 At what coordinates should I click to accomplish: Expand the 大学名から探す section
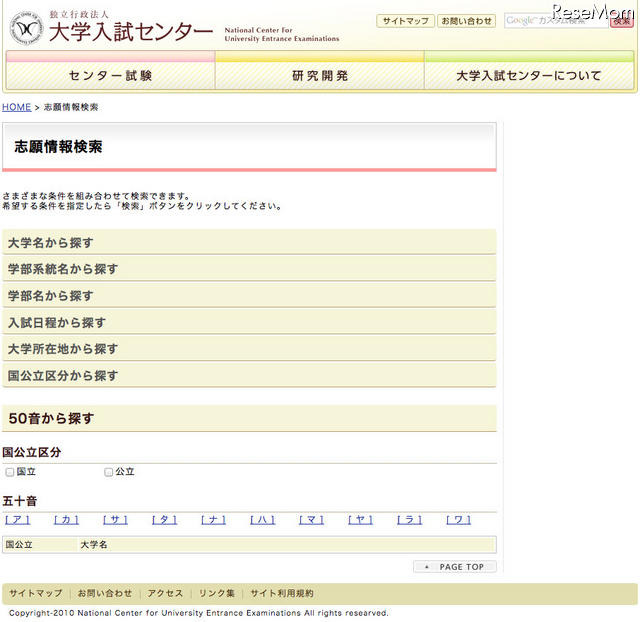[x=248, y=243]
